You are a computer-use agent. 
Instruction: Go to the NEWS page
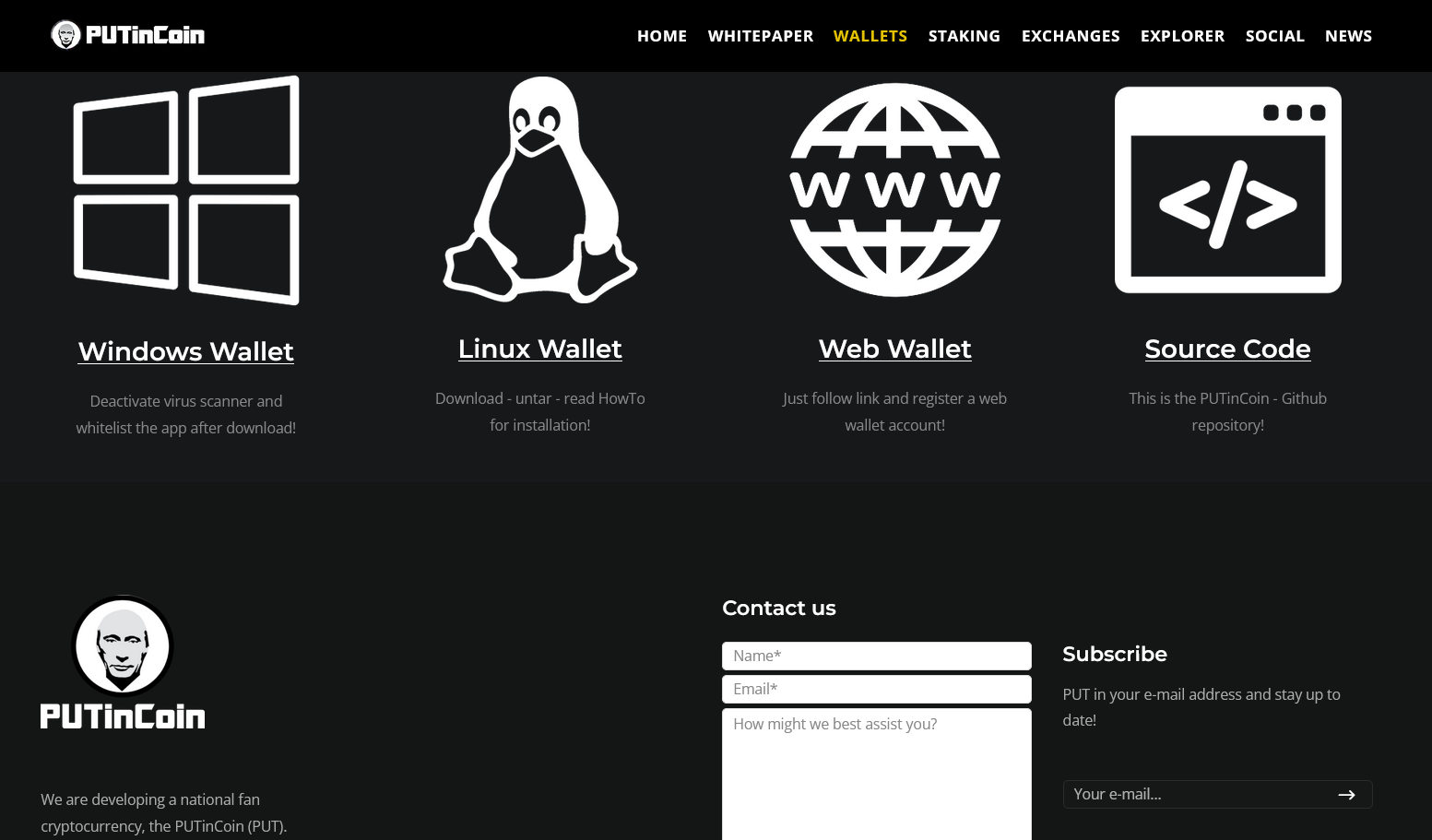coord(1349,36)
